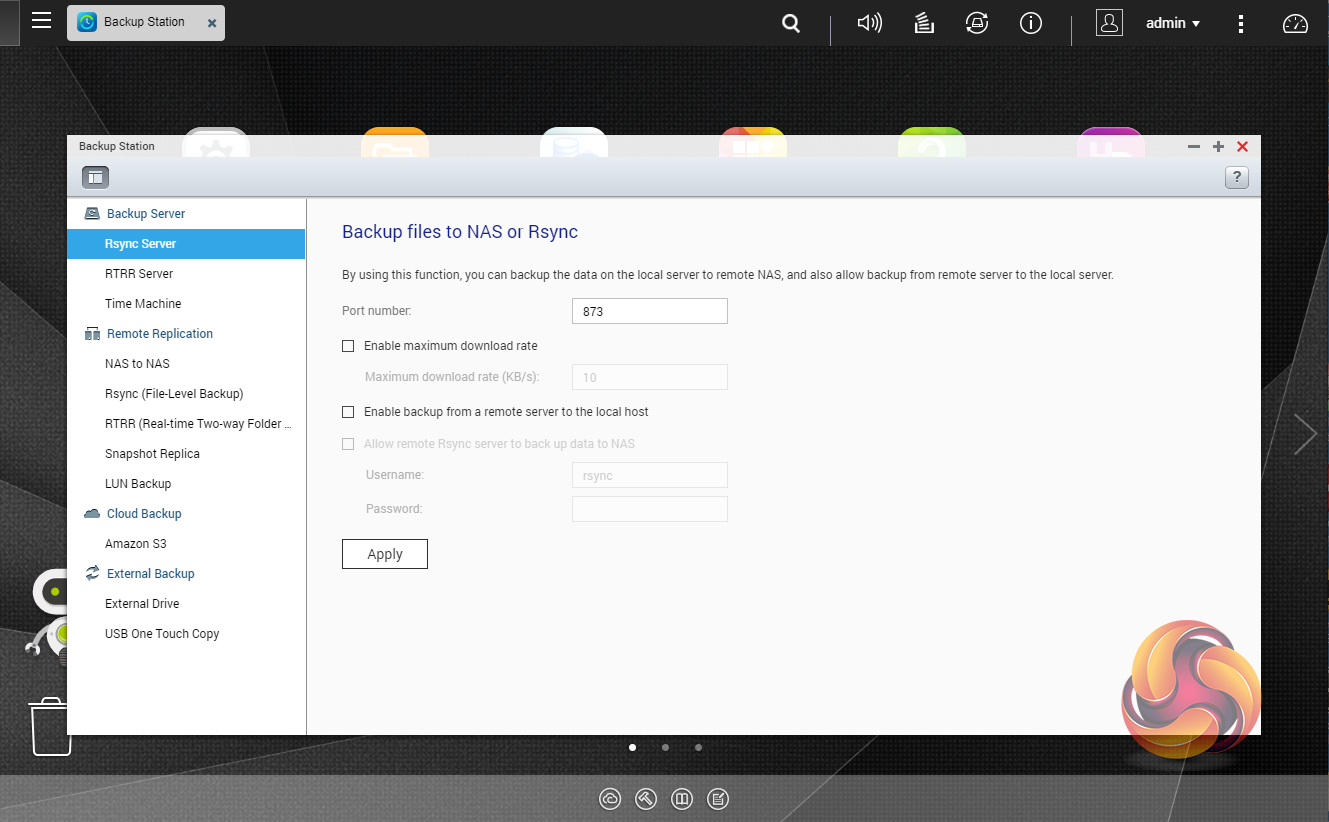Select NAS to NAS replication
Screen dimensions: 1329x822
[x=137, y=364]
